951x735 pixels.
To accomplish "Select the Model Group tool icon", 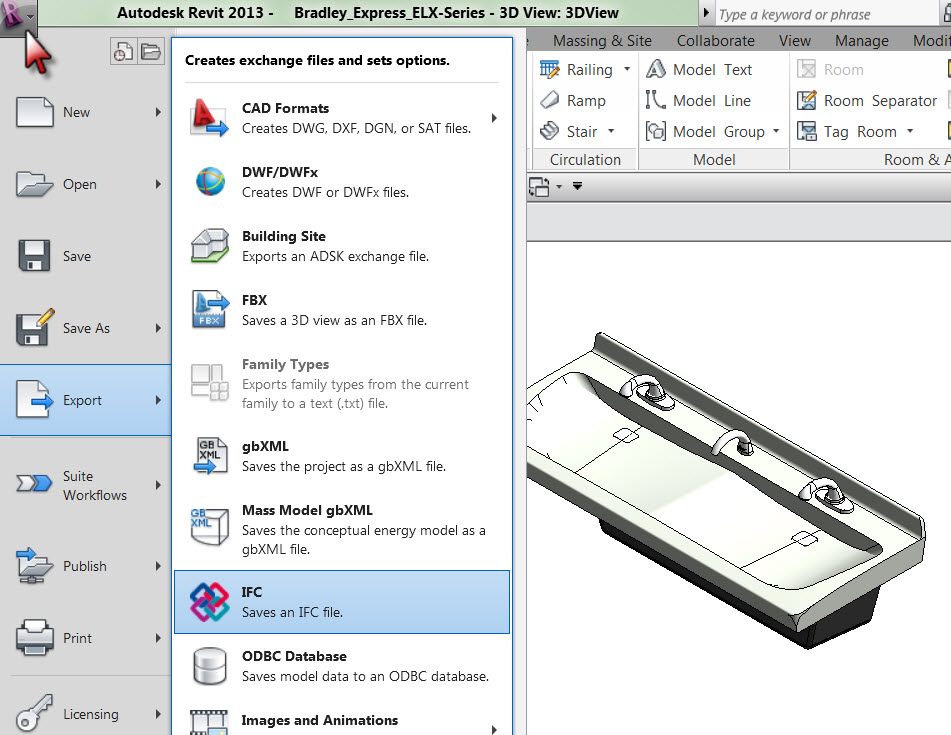I will 656,131.
